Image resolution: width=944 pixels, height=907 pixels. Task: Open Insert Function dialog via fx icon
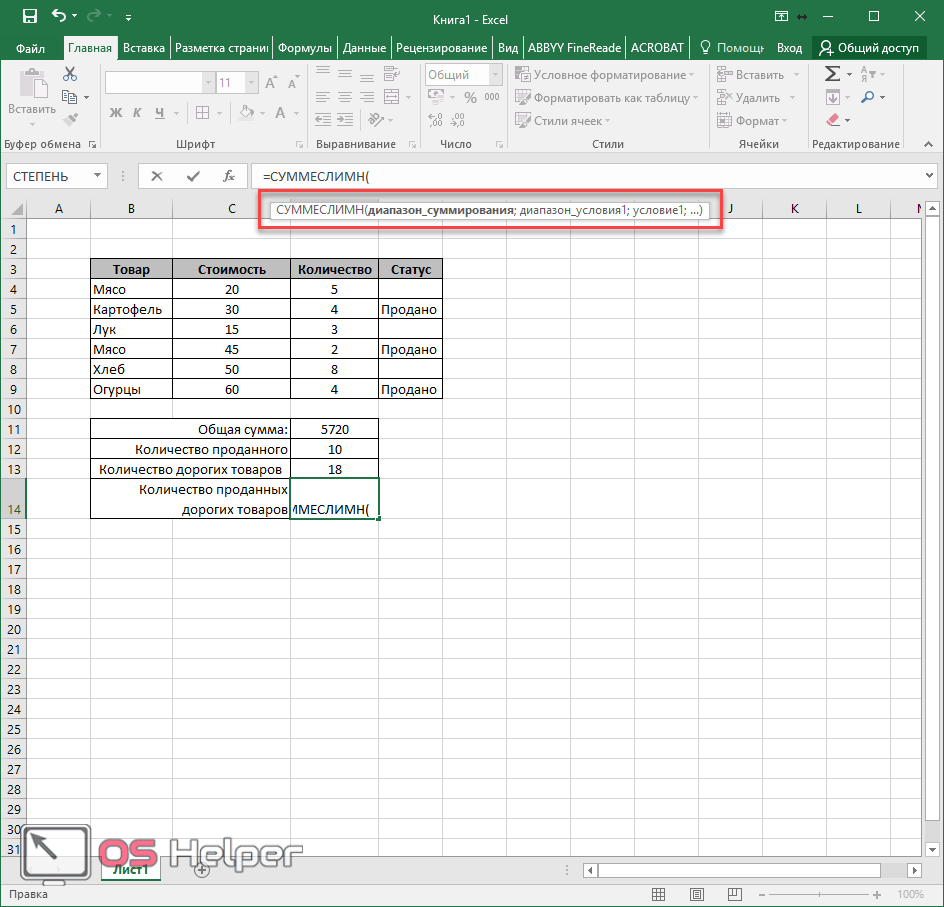(229, 176)
